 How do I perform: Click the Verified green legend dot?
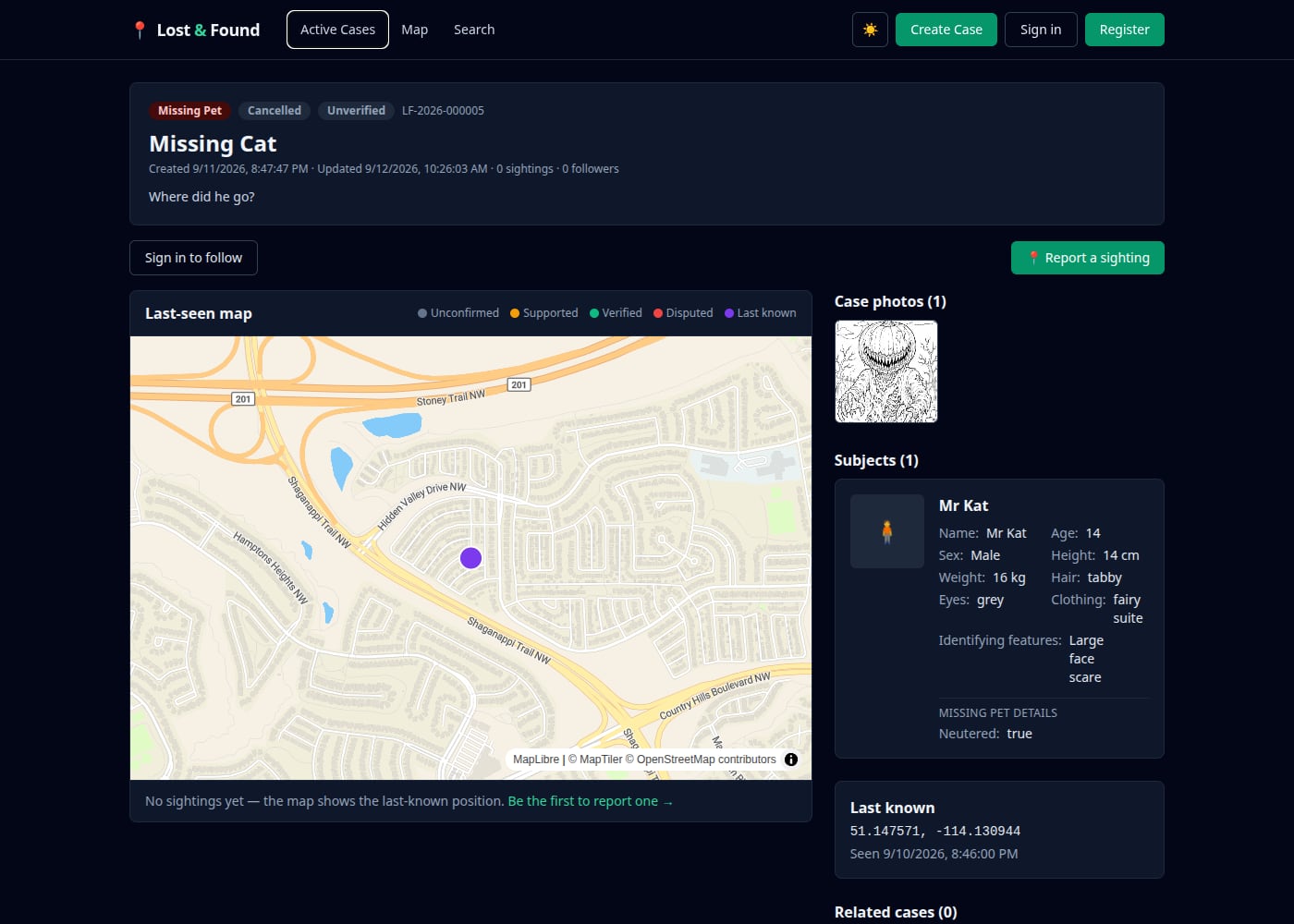pyautogui.click(x=594, y=313)
